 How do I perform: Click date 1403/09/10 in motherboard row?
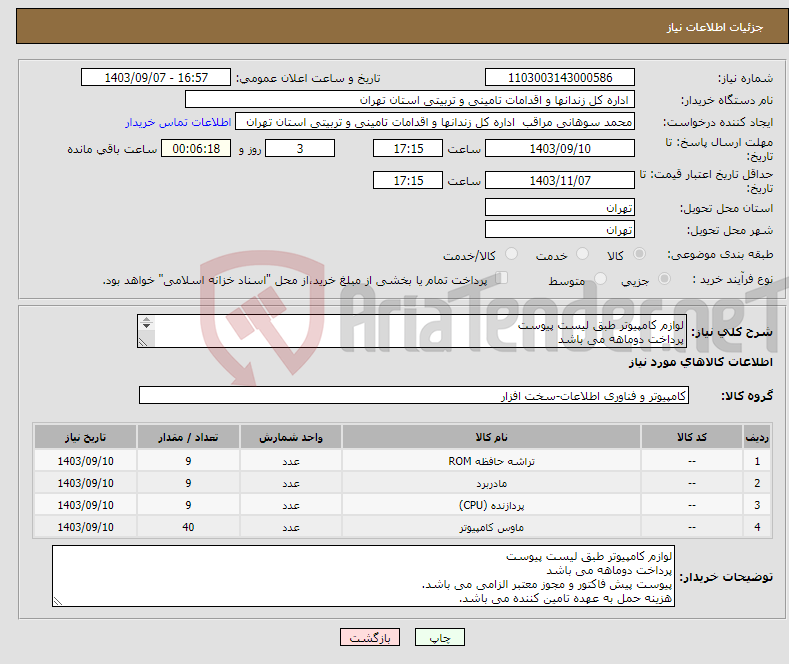(x=86, y=483)
